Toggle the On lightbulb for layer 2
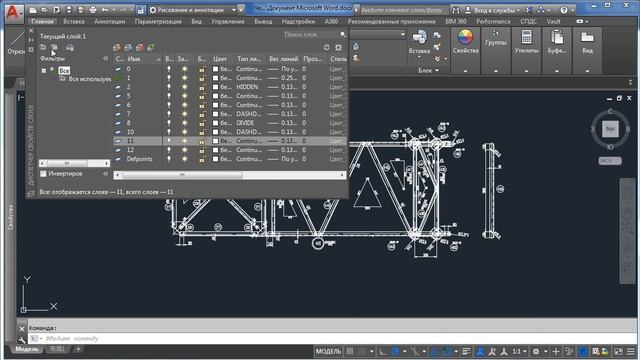 (169, 87)
